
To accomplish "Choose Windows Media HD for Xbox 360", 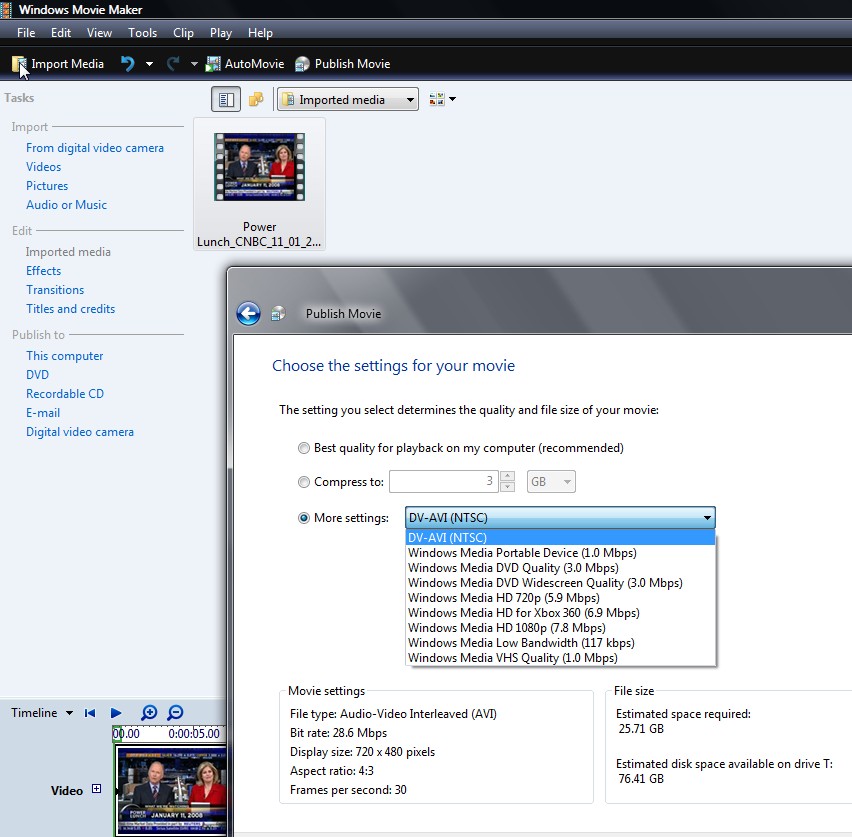I will coord(560,613).
